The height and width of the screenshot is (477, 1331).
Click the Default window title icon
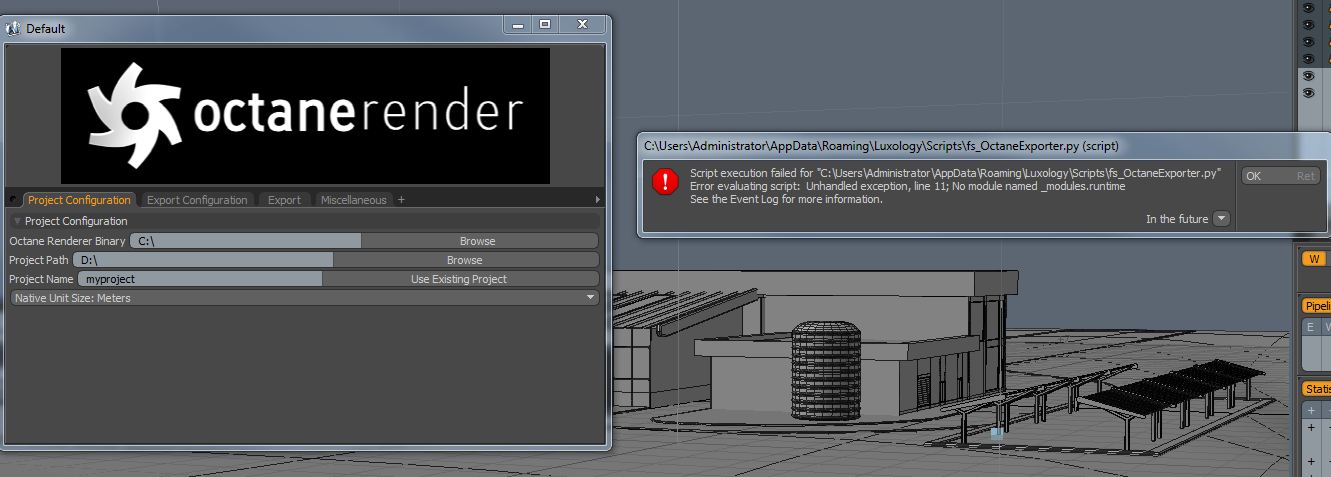(14, 28)
